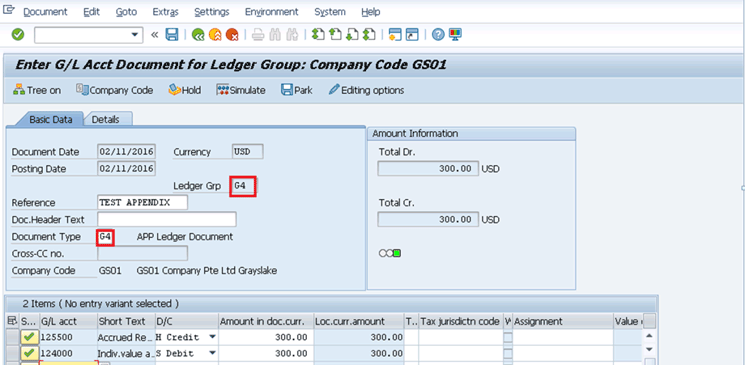This screenshot has width=745, height=365.
Task: Switch to the Details tab
Action: tap(105, 119)
